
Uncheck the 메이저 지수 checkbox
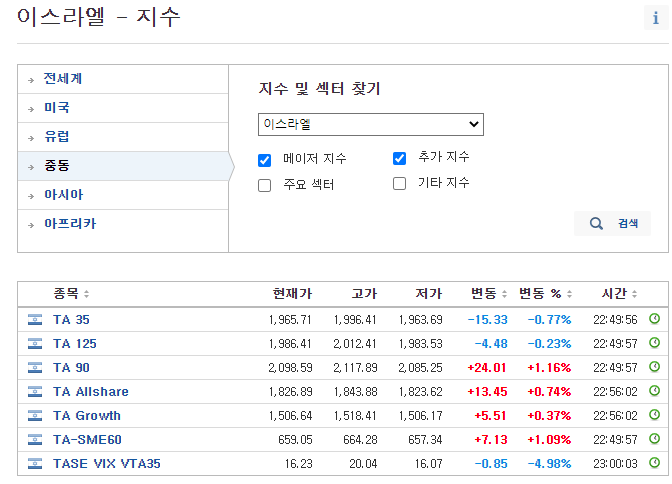click(265, 160)
